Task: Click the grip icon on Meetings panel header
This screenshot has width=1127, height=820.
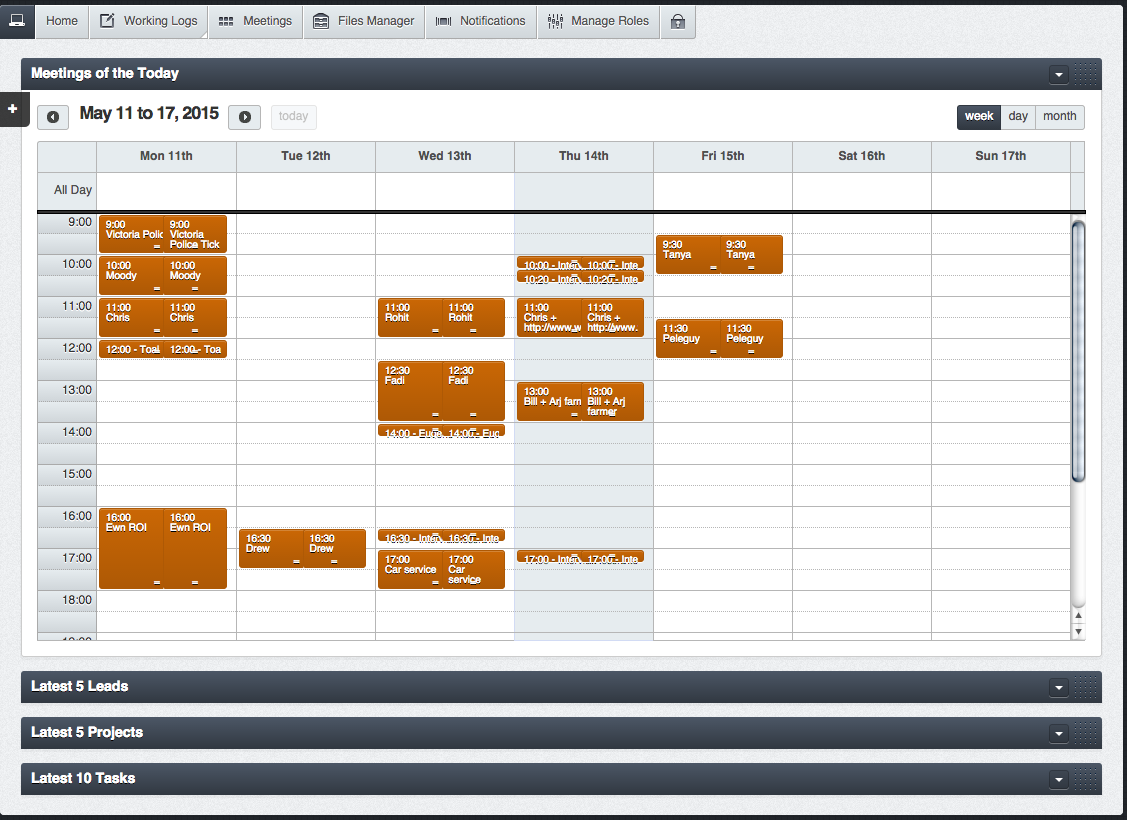Action: pos(1086,74)
